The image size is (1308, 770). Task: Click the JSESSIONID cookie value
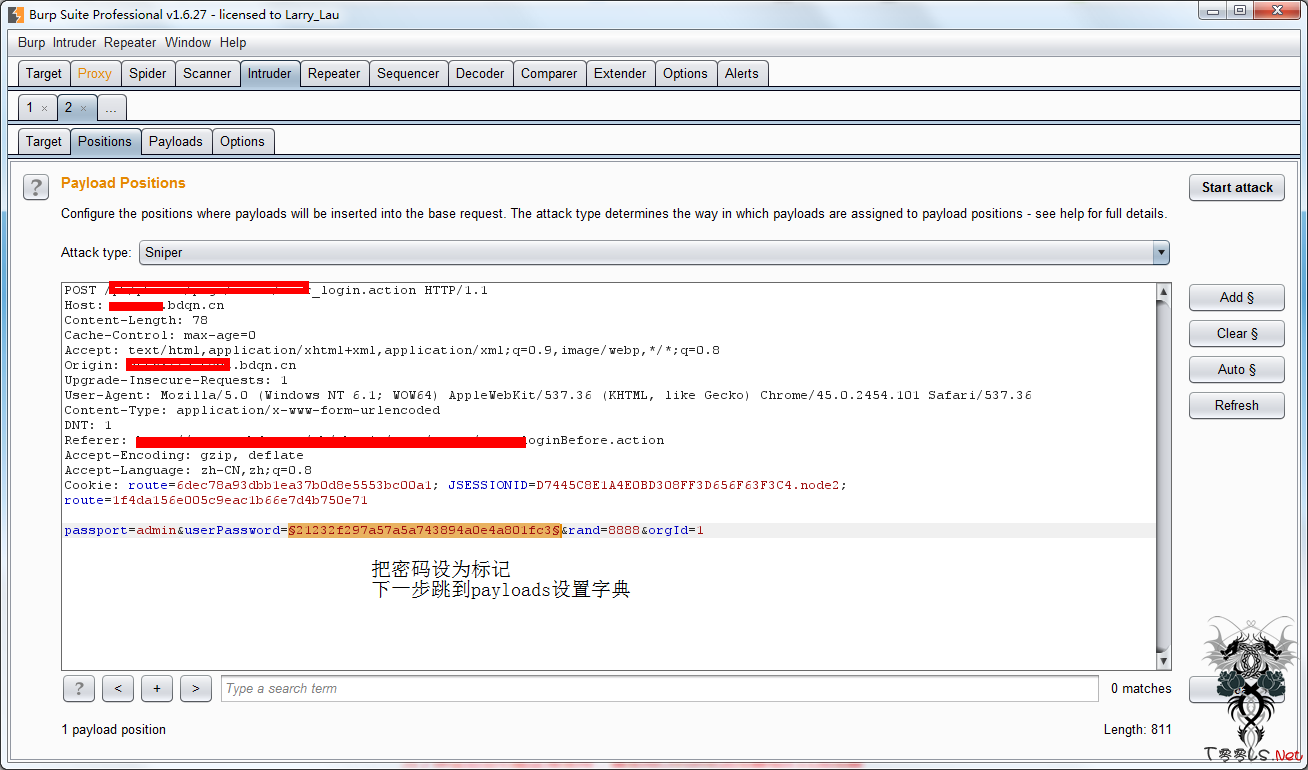point(688,485)
